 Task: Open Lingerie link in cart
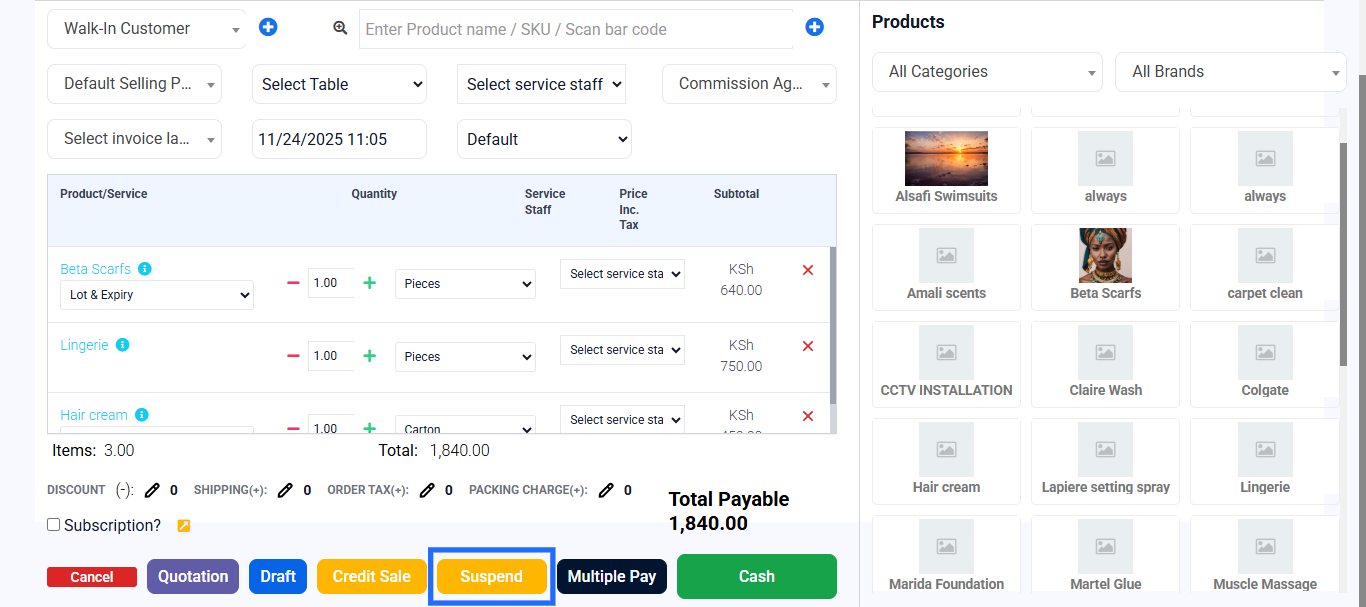pyautogui.click(x=84, y=345)
